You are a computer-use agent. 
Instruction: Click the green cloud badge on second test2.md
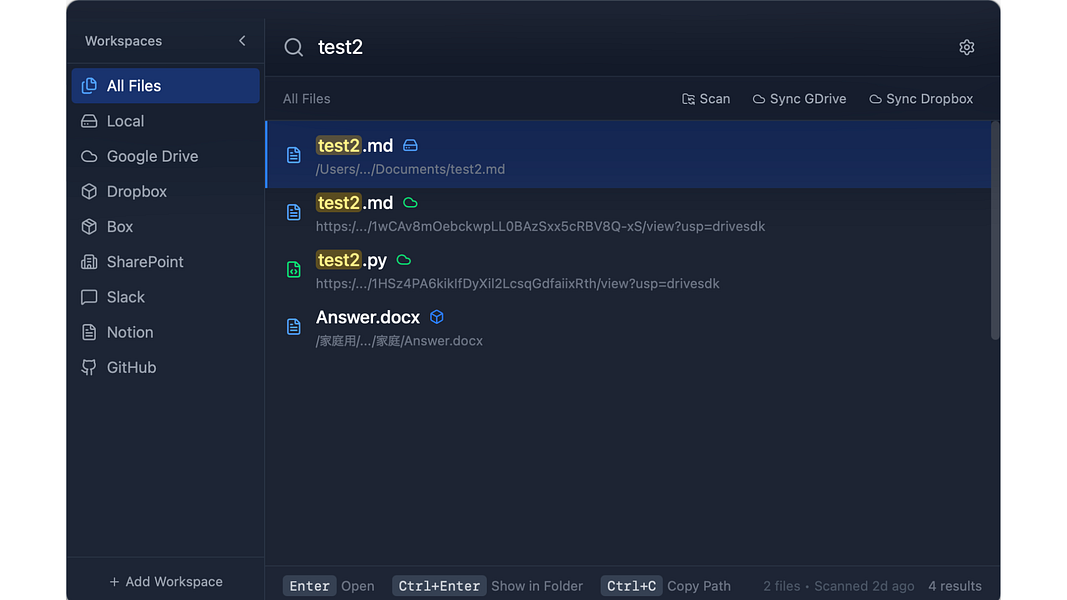coord(410,202)
